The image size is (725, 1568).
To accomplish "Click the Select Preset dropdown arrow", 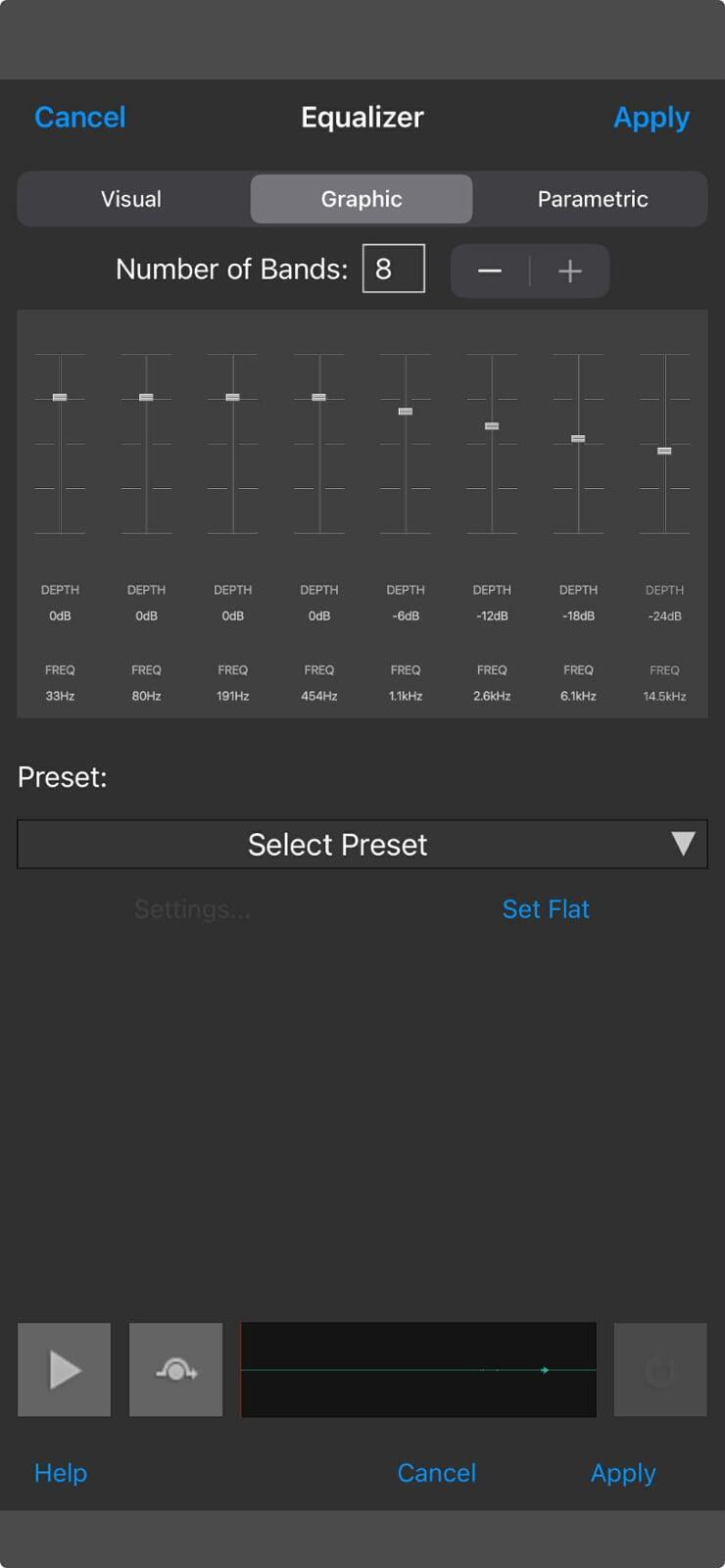I will click(x=683, y=844).
